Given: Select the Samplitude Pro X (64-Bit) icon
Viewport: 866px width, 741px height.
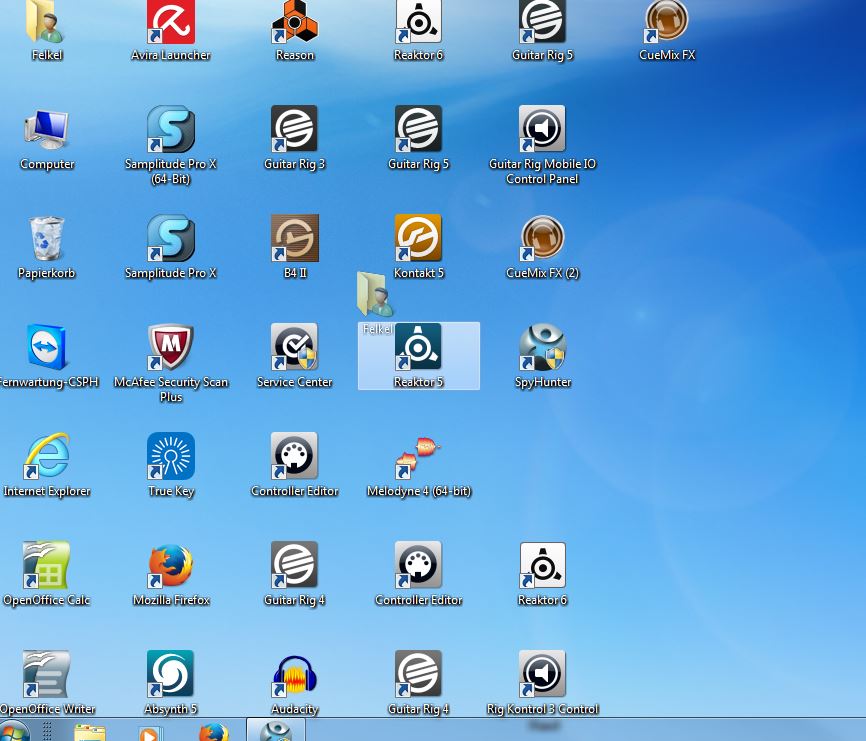Looking at the screenshot, I should [171, 130].
